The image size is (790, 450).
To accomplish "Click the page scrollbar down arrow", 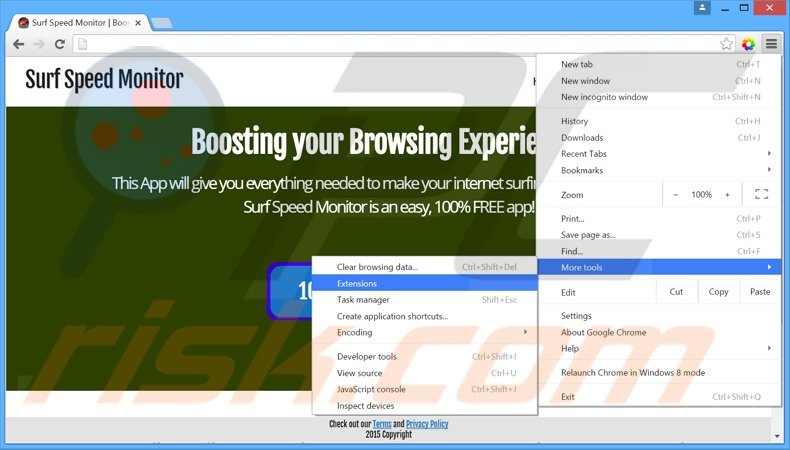I will (x=776, y=436).
